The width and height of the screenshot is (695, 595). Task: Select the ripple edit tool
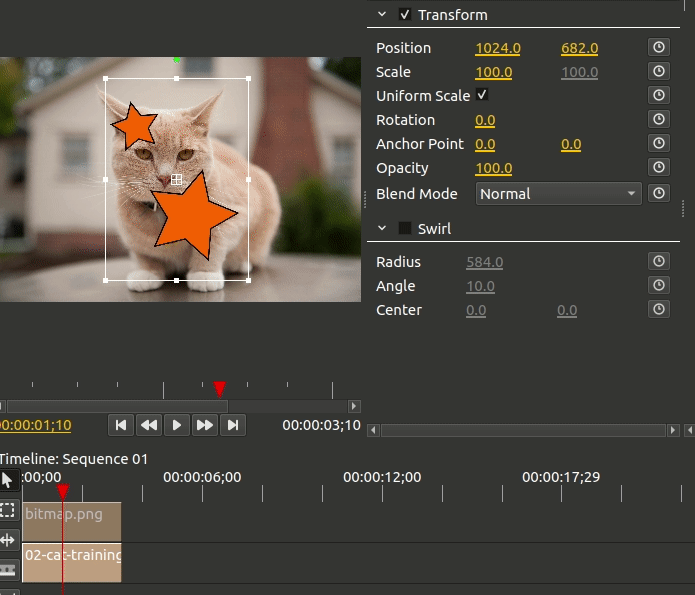[x=8, y=540]
